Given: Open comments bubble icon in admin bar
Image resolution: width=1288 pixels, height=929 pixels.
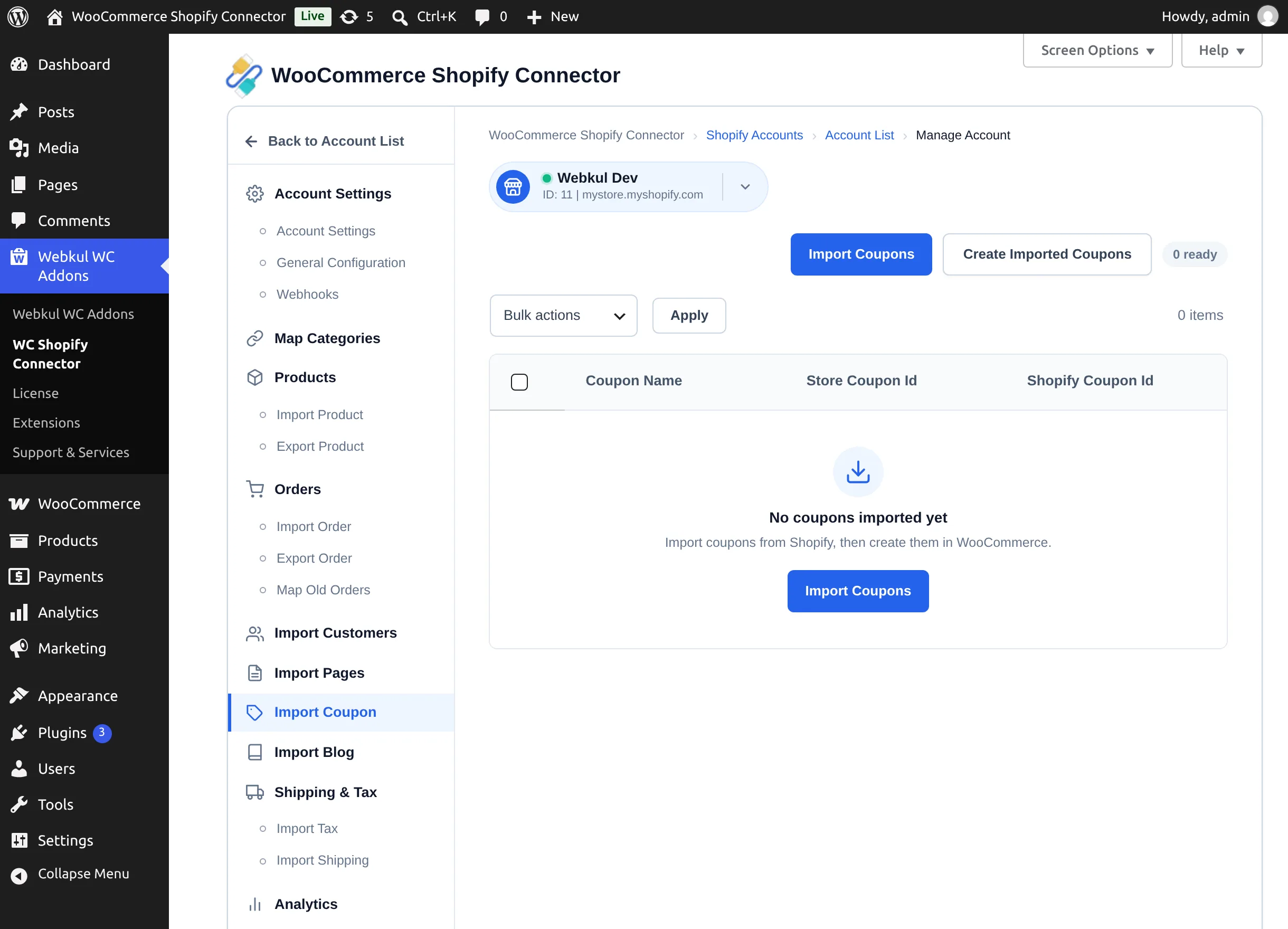Looking at the screenshot, I should coord(482,17).
